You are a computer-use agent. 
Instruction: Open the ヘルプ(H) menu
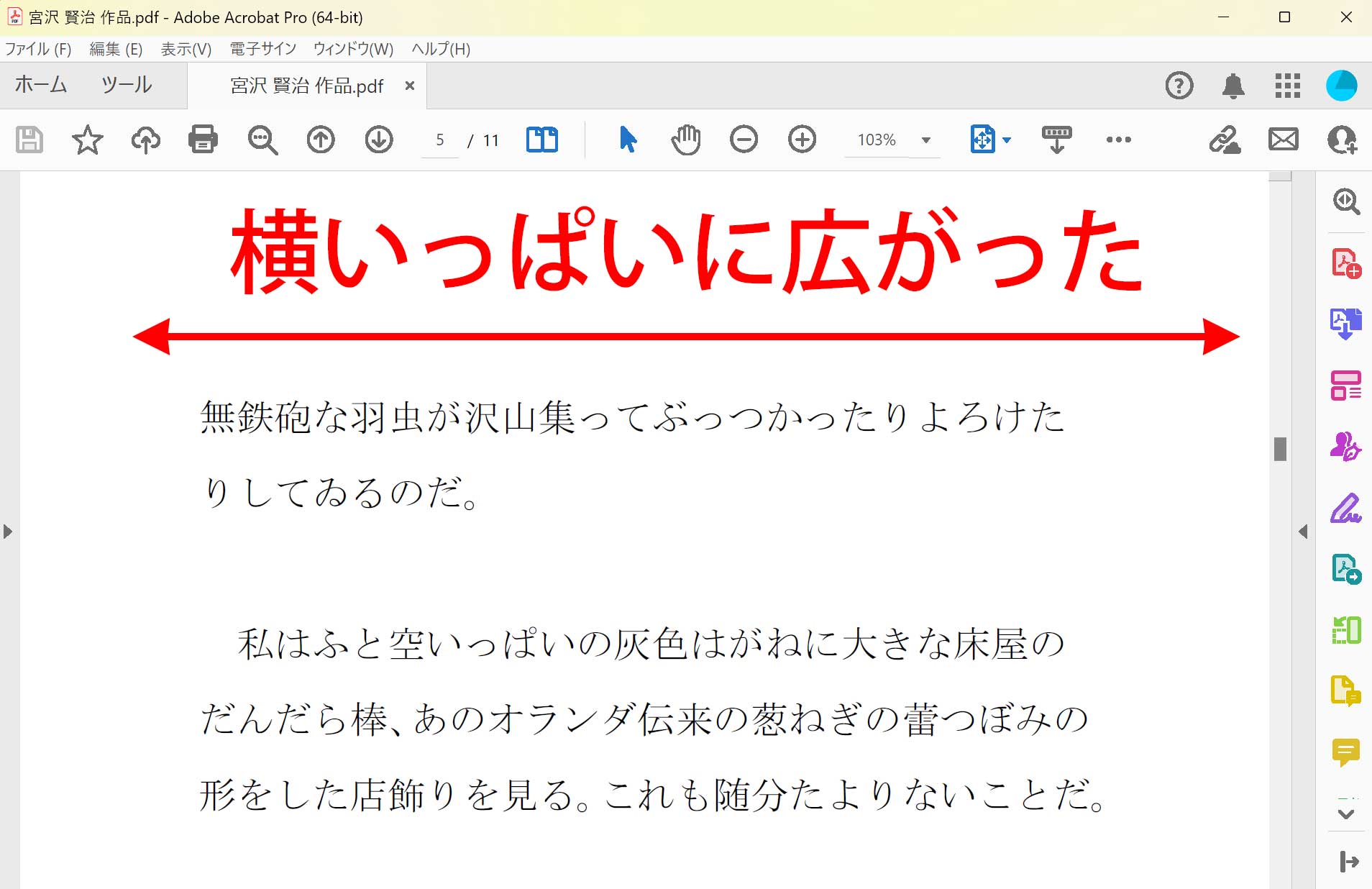[x=441, y=49]
